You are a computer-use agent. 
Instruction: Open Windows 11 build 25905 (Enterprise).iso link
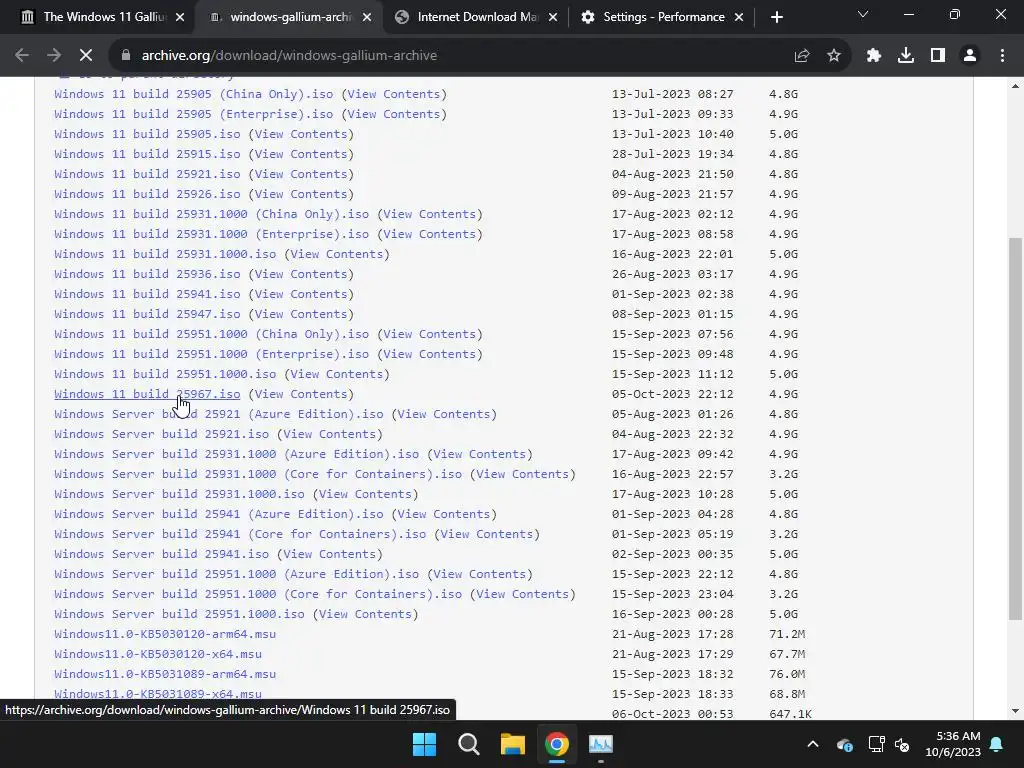[193, 114]
